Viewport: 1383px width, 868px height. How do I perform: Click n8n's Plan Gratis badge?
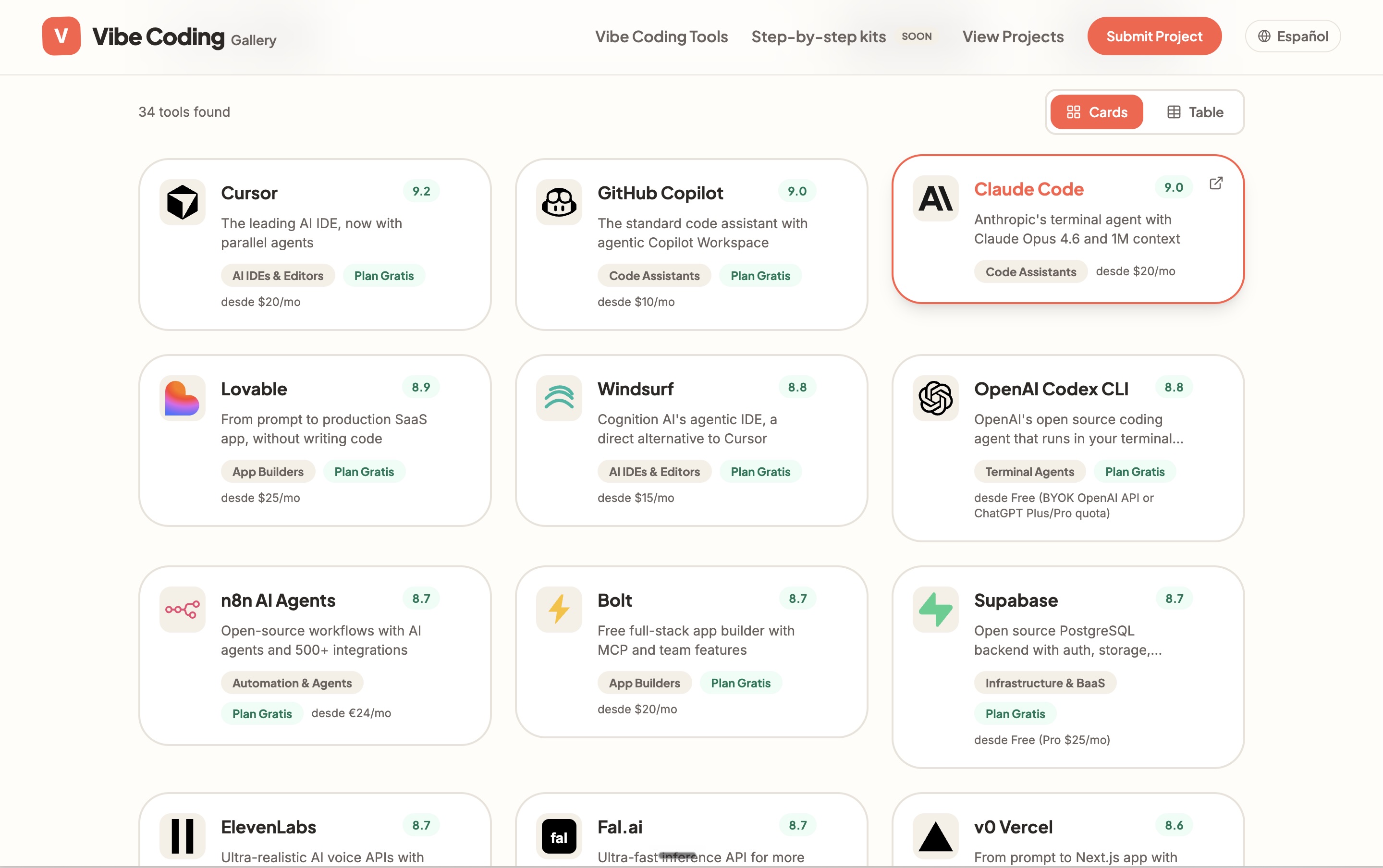(262, 714)
